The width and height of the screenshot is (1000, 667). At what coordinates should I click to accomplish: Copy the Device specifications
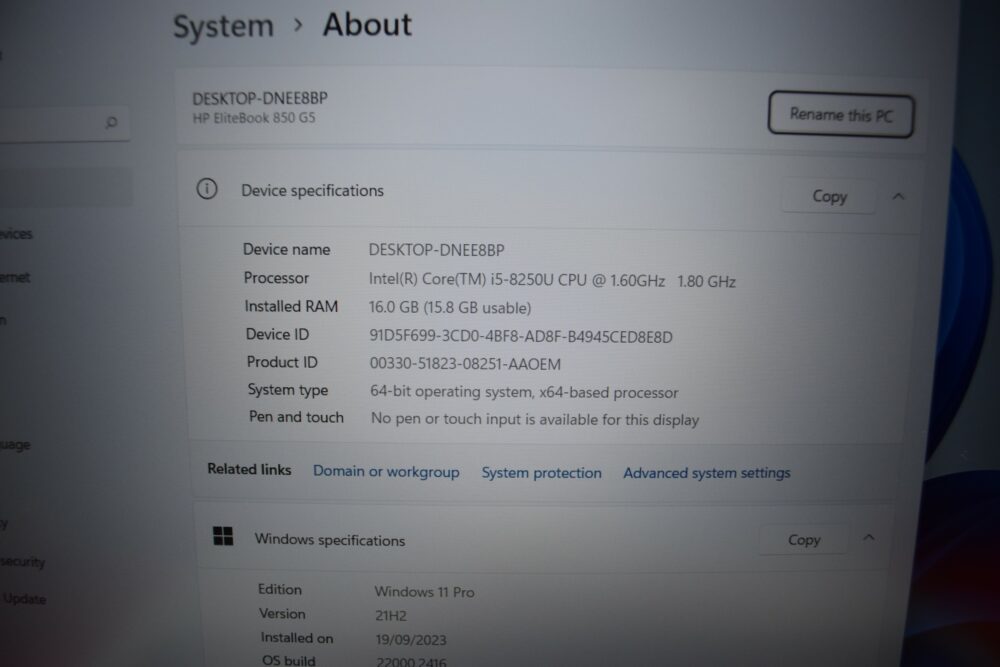[829, 196]
